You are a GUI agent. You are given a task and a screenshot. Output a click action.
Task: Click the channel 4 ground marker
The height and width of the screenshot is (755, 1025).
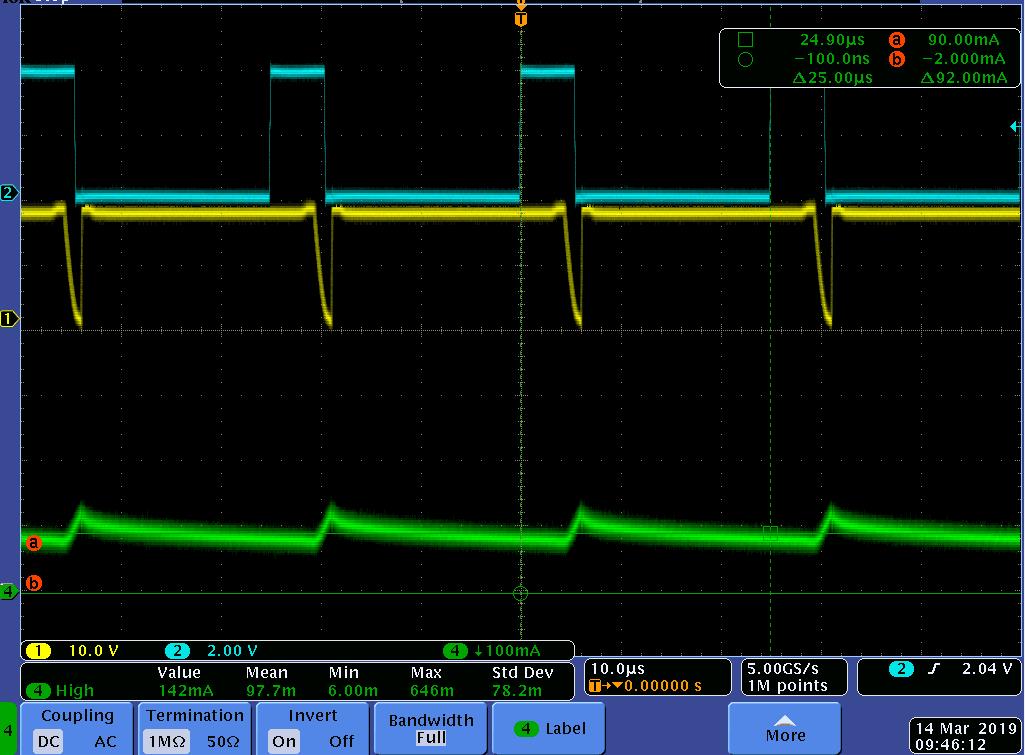tap(9, 592)
